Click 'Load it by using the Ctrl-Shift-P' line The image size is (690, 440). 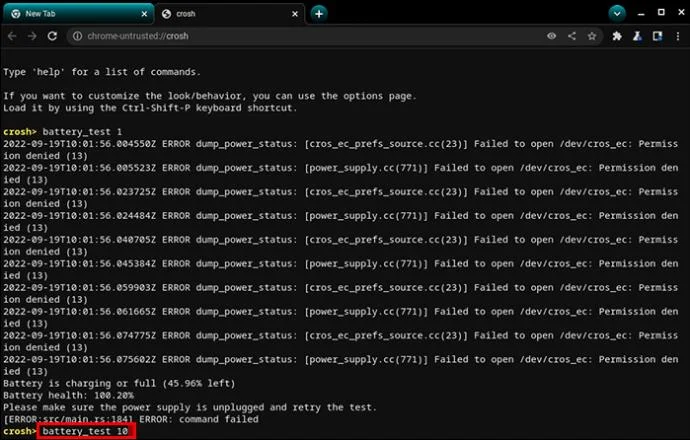[150, 108]
